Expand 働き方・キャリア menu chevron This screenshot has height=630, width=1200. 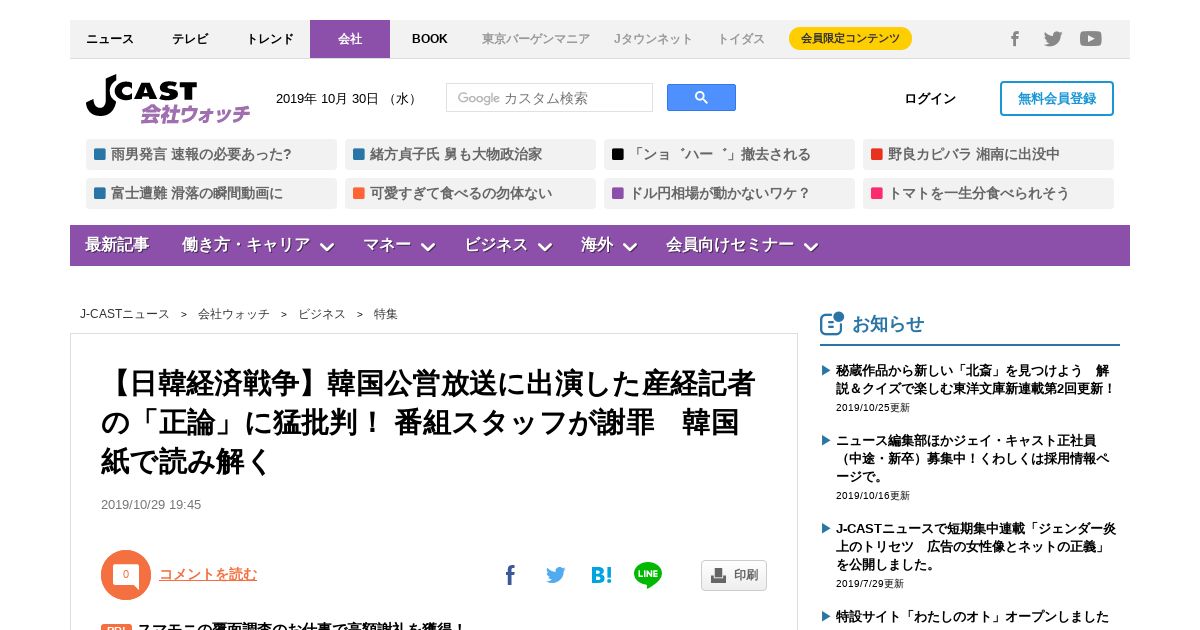[x=327, y=247]
